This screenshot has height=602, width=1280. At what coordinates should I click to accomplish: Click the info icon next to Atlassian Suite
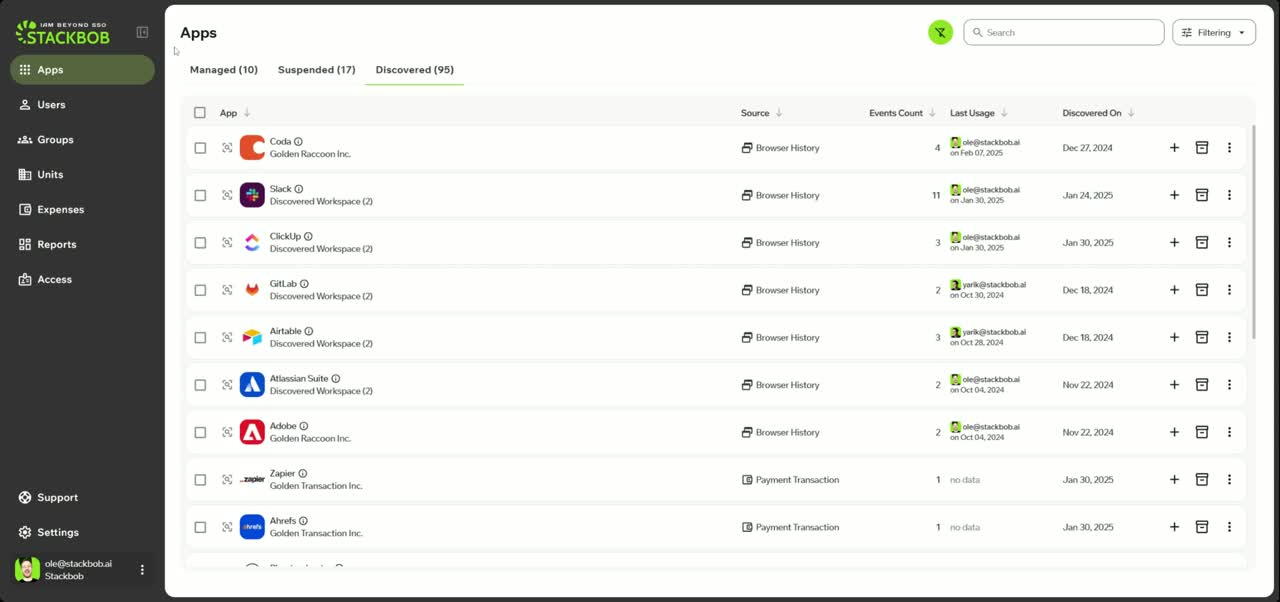[x=336, y=379]
